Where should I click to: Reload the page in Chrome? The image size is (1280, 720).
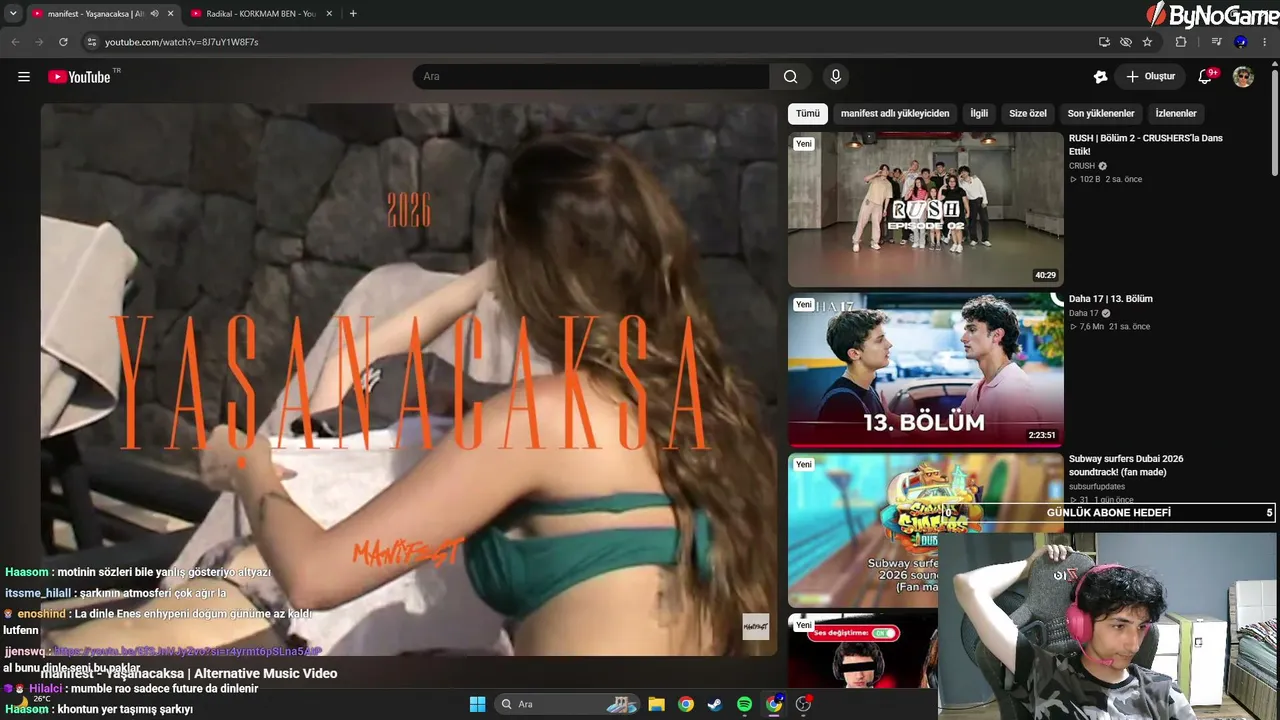point(63,42)
